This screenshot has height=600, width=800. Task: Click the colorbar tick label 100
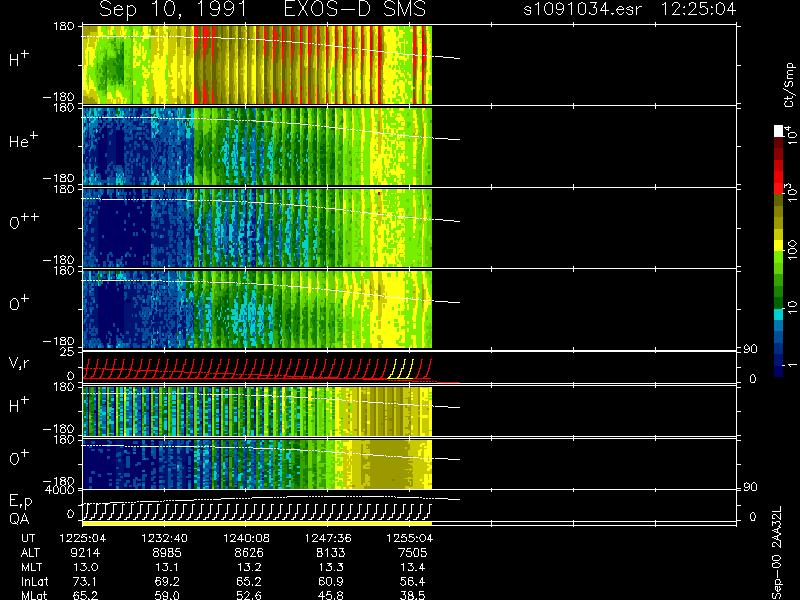792,250
